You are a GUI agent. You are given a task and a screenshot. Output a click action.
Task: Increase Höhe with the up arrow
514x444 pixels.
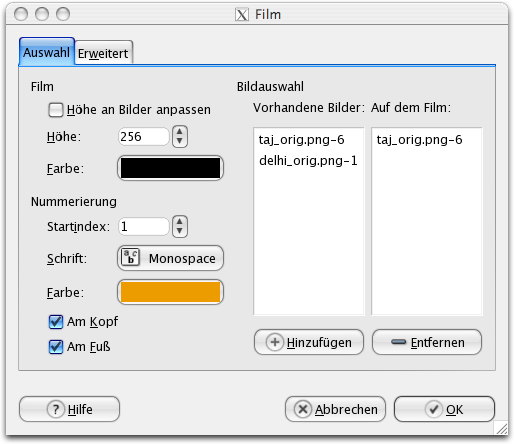pos(180,132)
